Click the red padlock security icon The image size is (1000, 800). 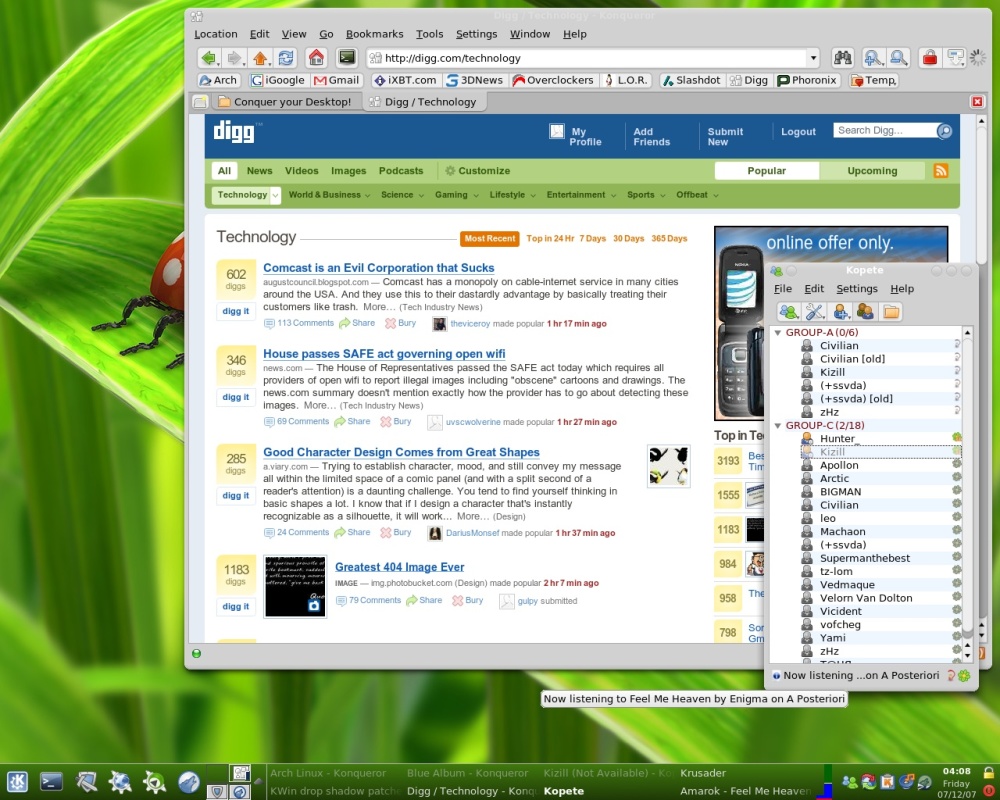[x=930, y=58]
